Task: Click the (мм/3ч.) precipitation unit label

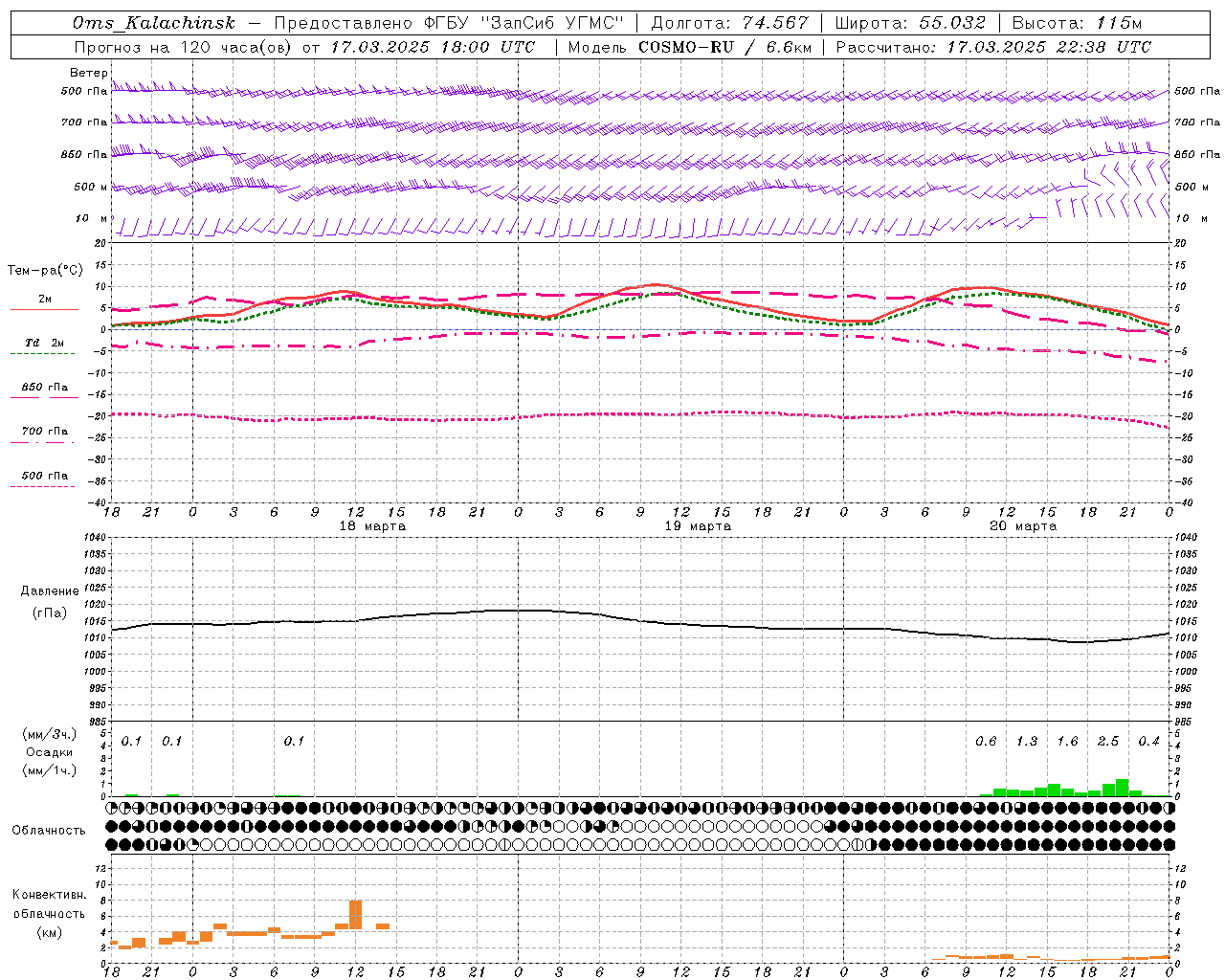Action: (x=48, y=734)
